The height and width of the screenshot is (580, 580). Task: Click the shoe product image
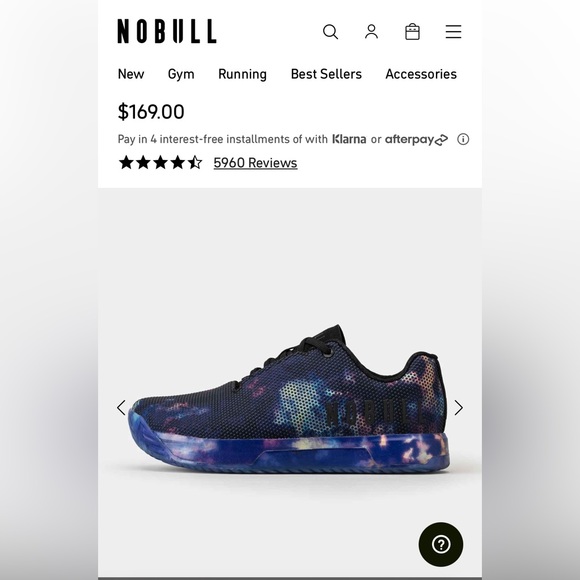(x=290, y=401)
